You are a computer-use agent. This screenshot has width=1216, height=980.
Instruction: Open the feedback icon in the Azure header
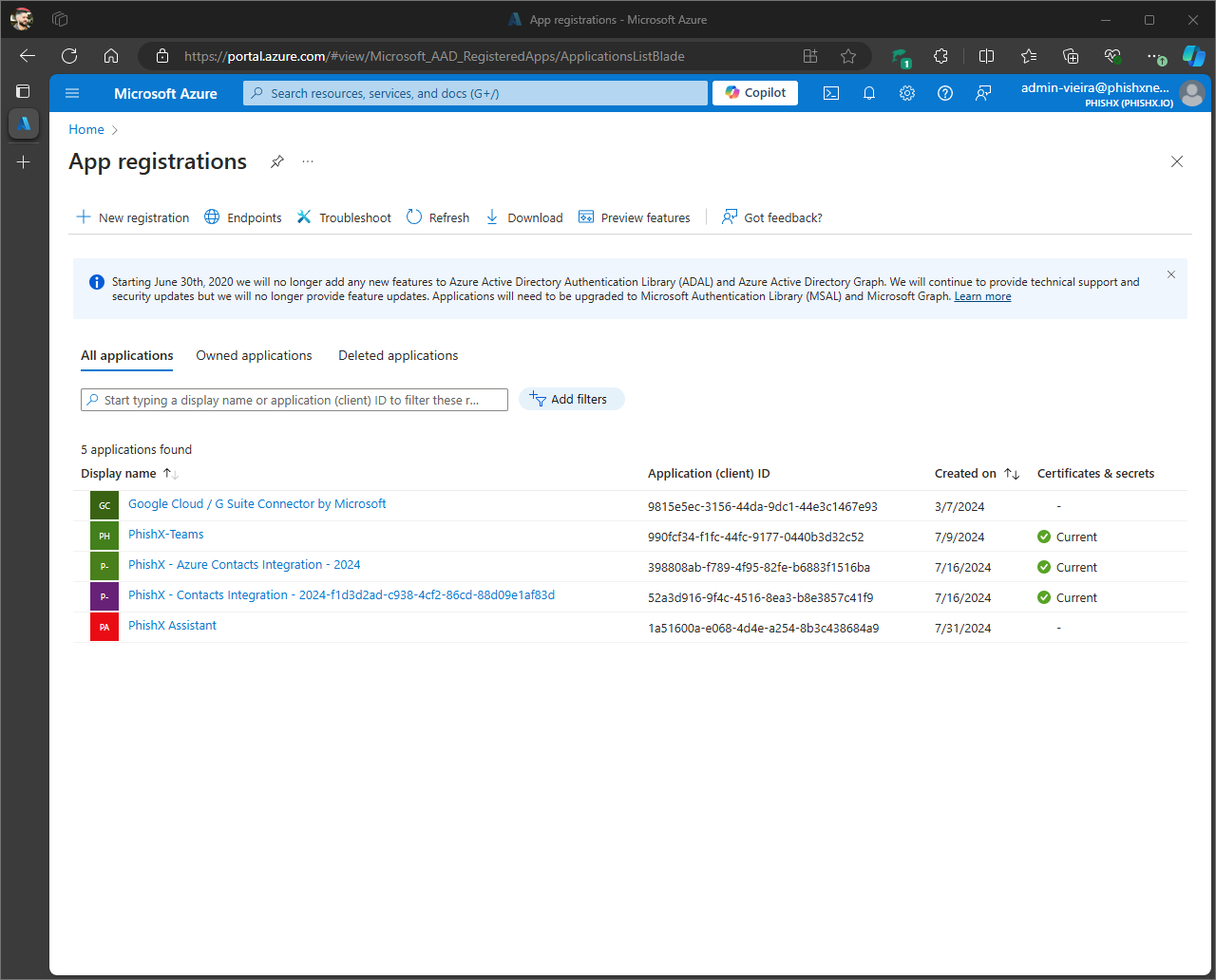click(x=983, y=93)
